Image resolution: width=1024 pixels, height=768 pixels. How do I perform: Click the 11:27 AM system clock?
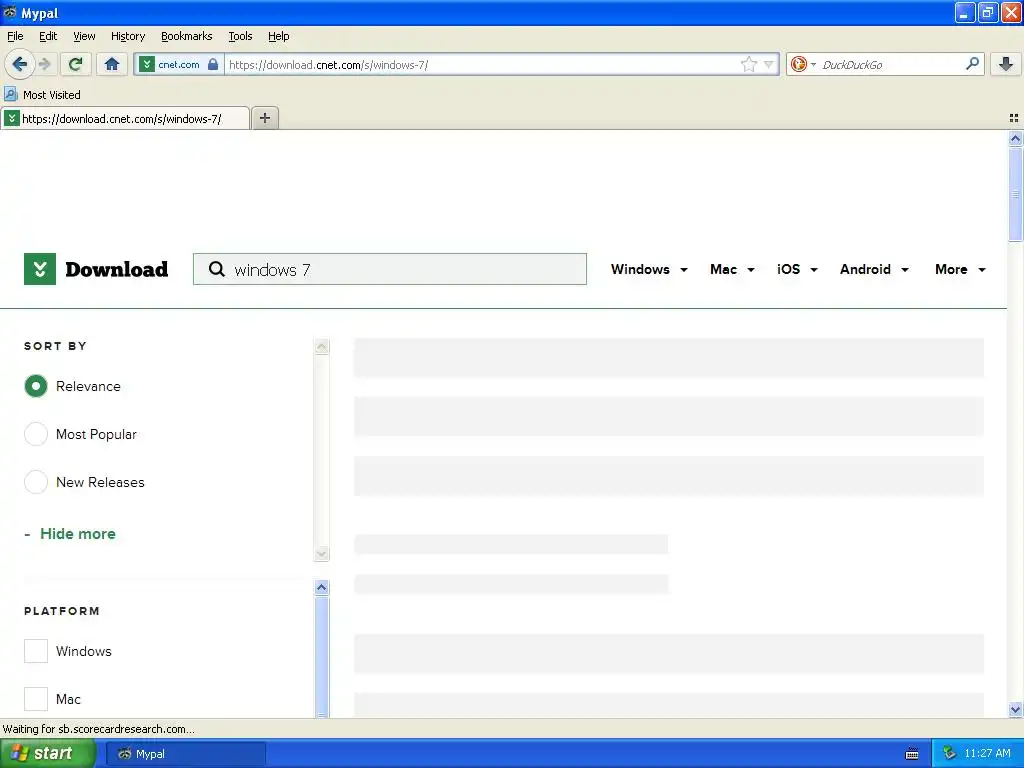[x=987, y=753]
